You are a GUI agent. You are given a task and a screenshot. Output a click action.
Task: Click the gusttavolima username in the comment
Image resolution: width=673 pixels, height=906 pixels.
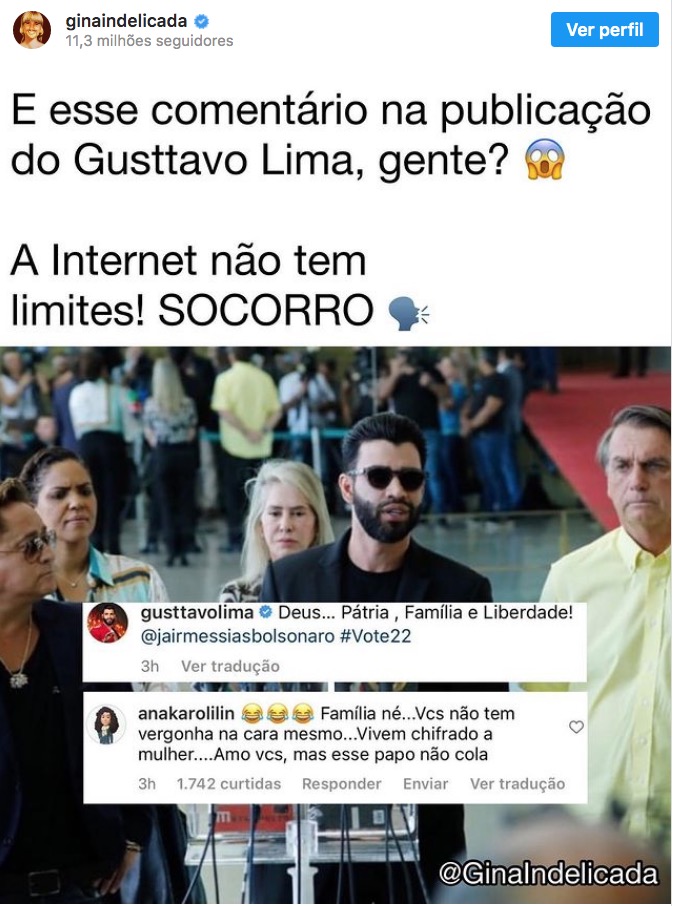point(197,612)
